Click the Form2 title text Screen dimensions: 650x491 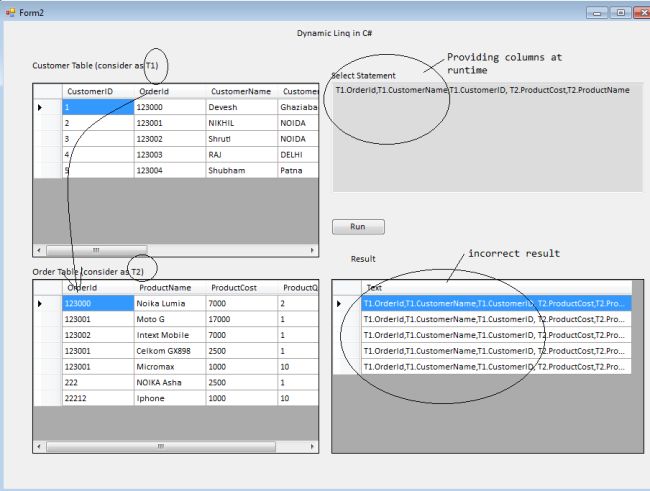tap(31, 12)
